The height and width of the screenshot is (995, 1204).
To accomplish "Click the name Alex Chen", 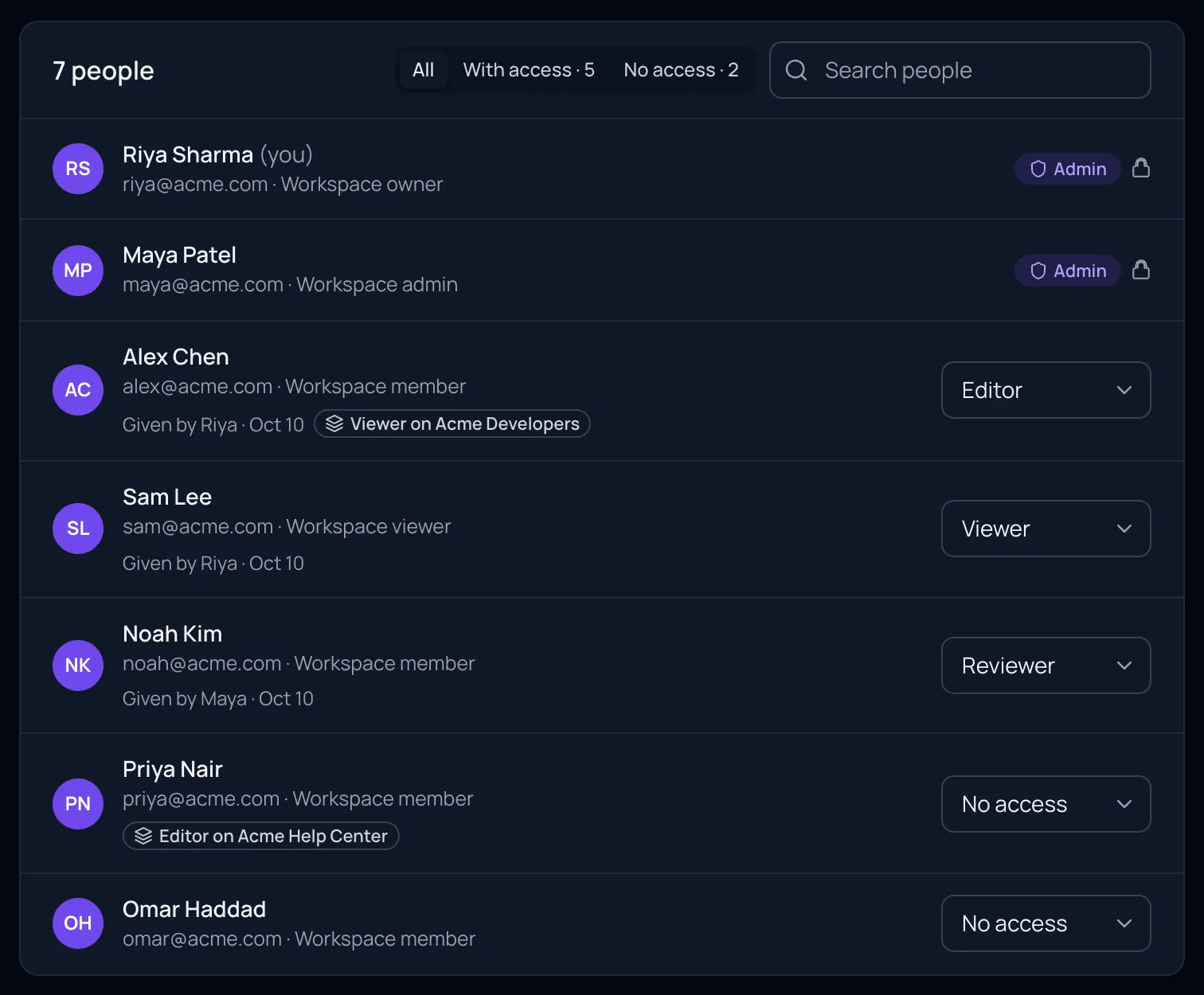I will click(176, 357).
